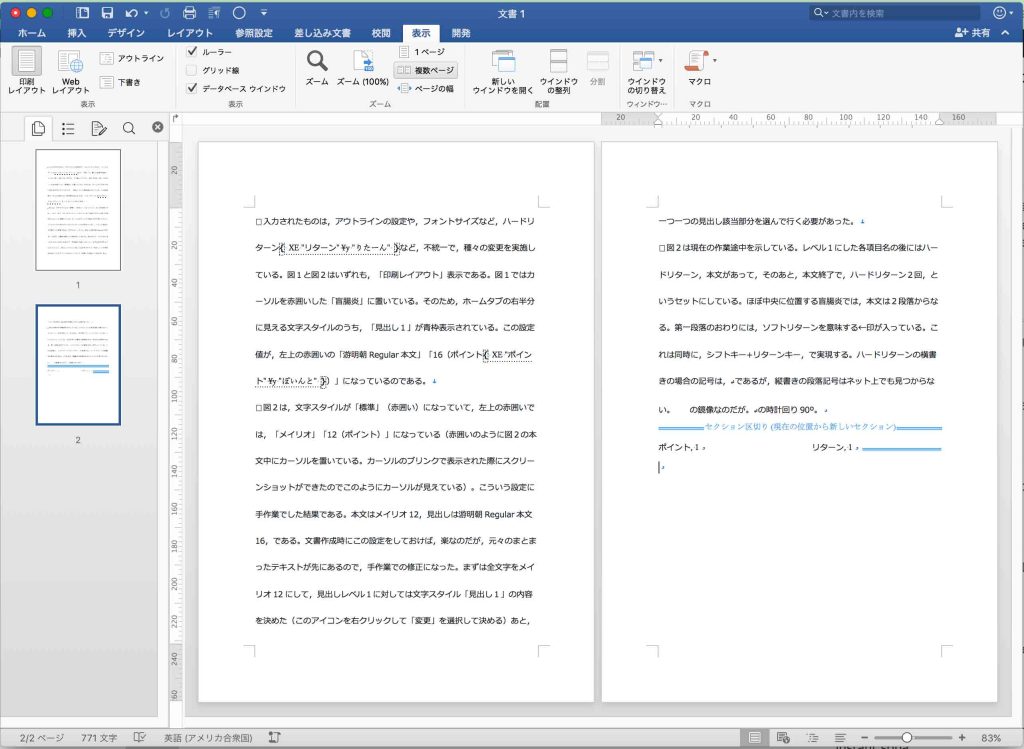This screenshot has height=749, width=1024.
Task: Switch to the デザイン tab
Action: click(126, 33)
